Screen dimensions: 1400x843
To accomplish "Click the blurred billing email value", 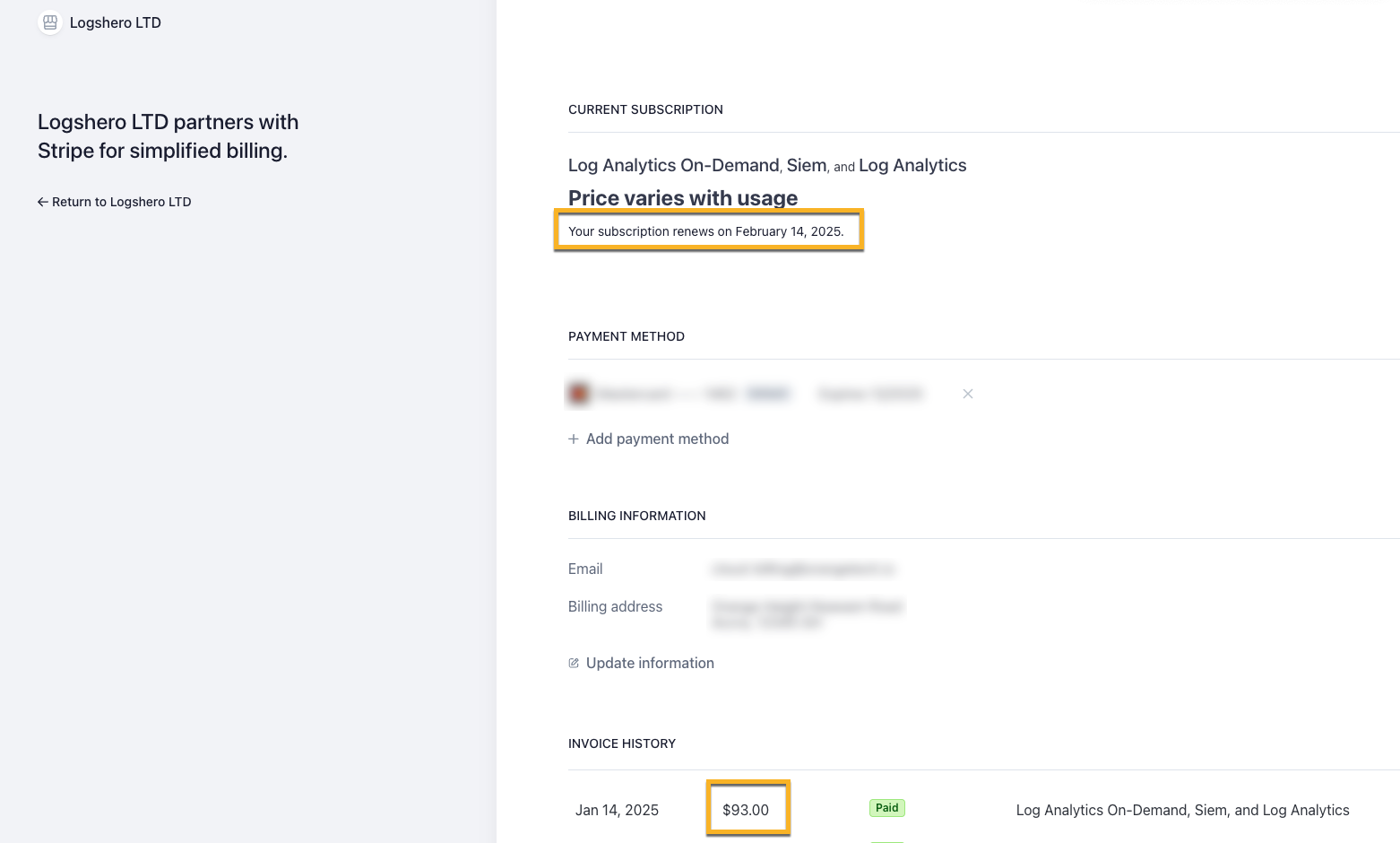I will (804, 569).
